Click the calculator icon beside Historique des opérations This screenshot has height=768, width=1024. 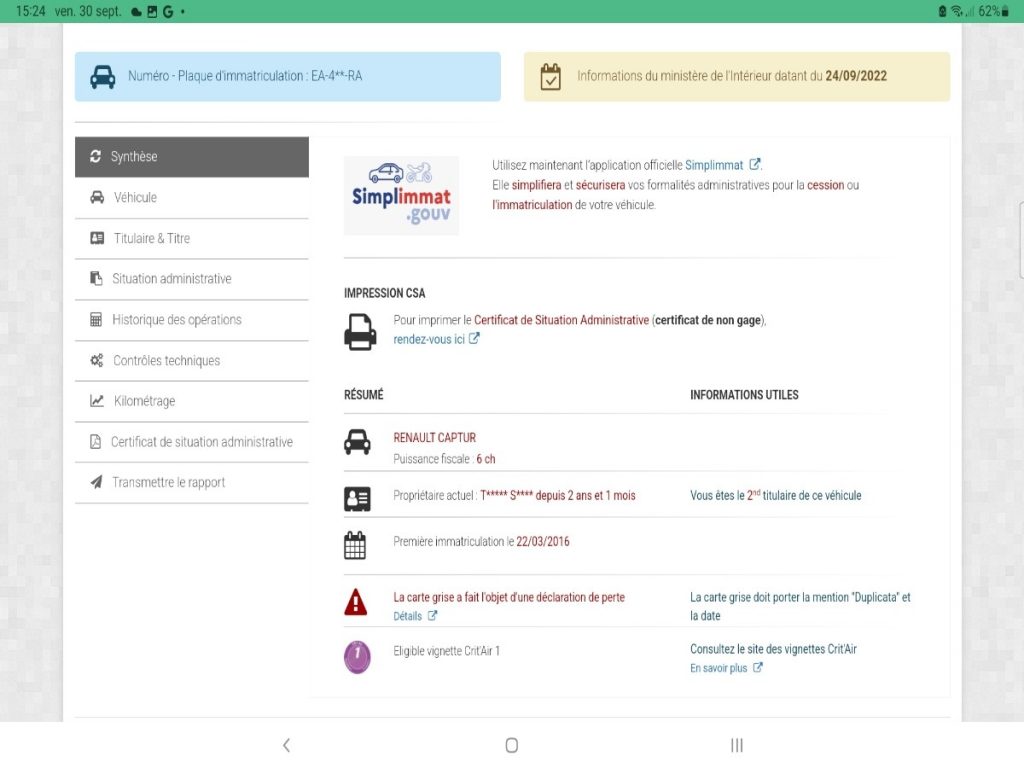pyautogui.click(x=96, y=319)
